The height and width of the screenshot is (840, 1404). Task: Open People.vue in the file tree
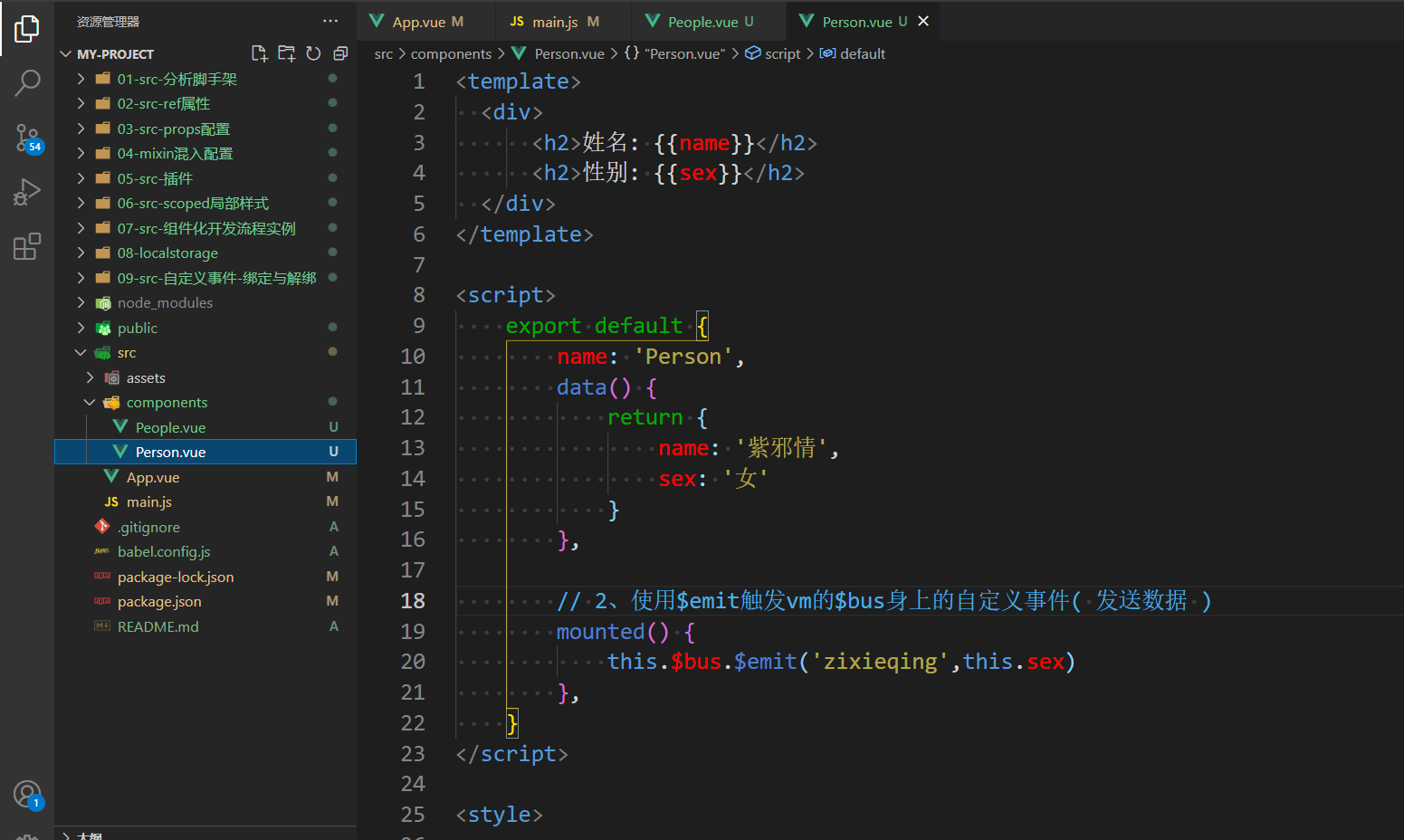[x=205, y=427]
